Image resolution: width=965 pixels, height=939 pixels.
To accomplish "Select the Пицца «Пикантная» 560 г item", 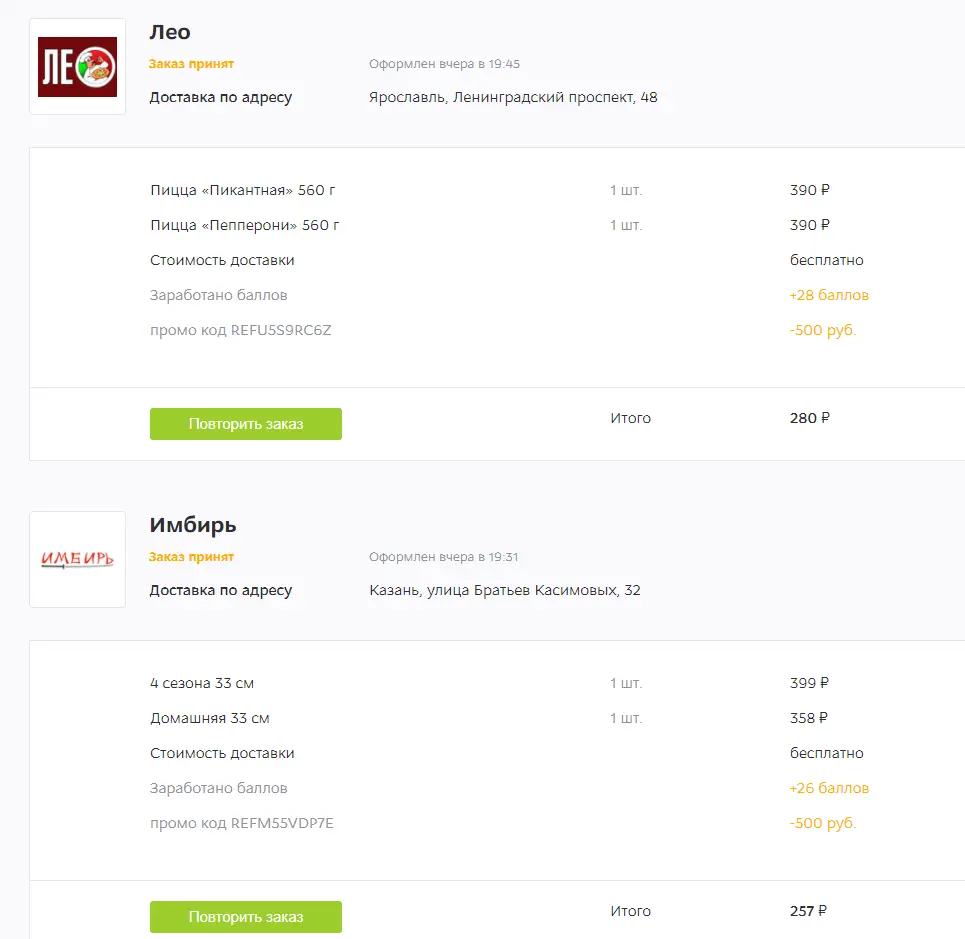I will [242, 190].
